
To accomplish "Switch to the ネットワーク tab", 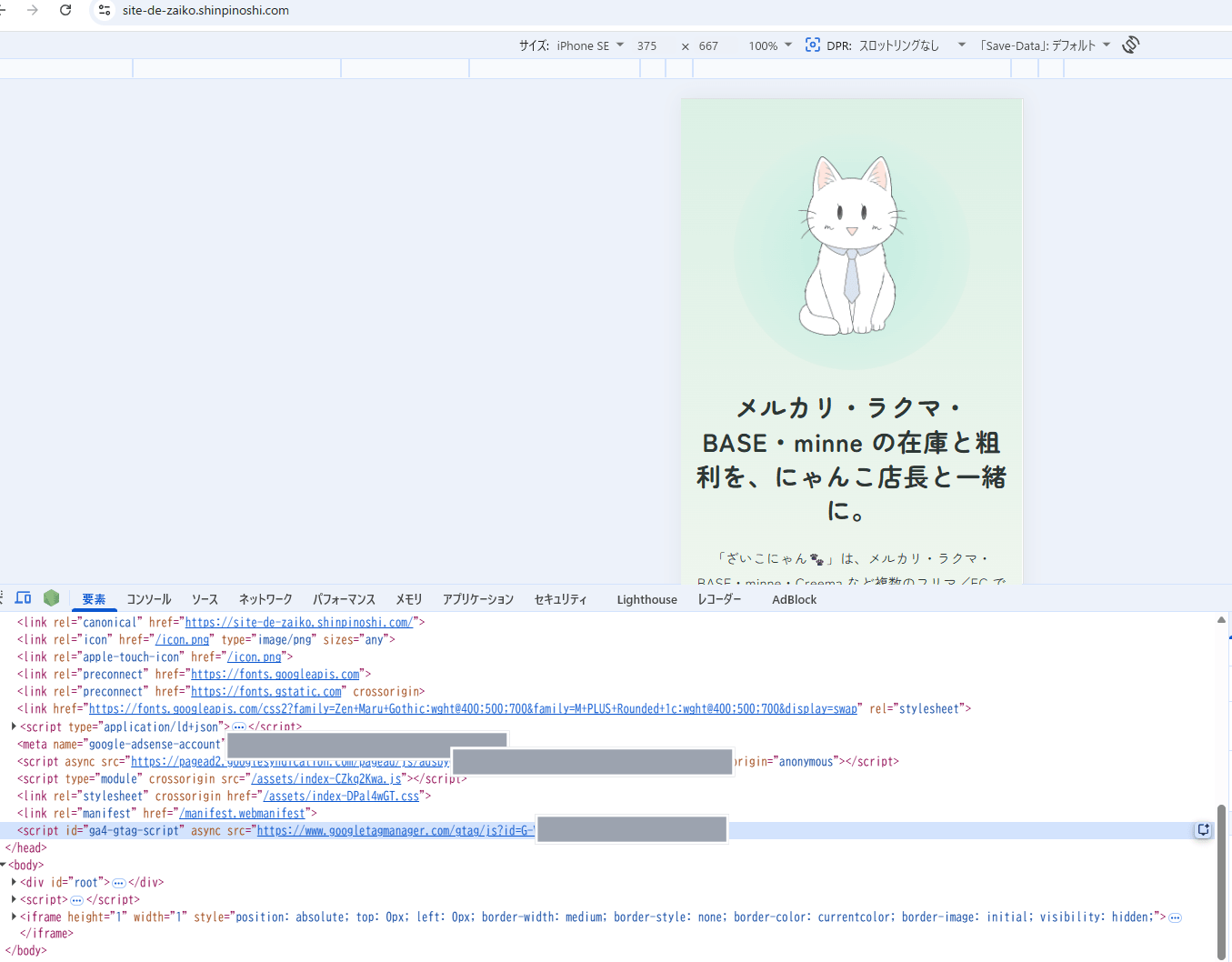I will pos(265,599).
